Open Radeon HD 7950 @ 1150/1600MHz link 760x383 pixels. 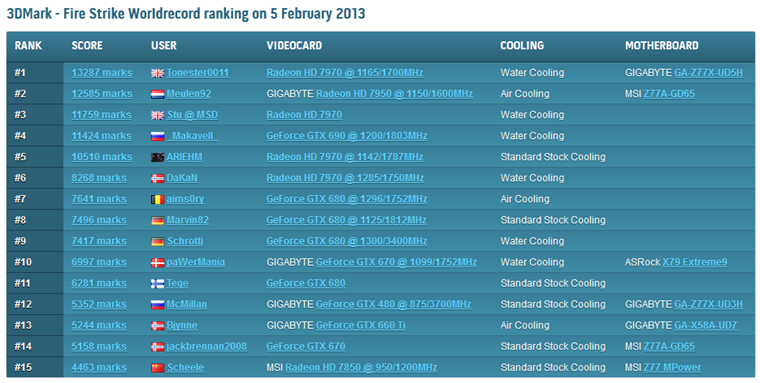[x=395, y=94]
